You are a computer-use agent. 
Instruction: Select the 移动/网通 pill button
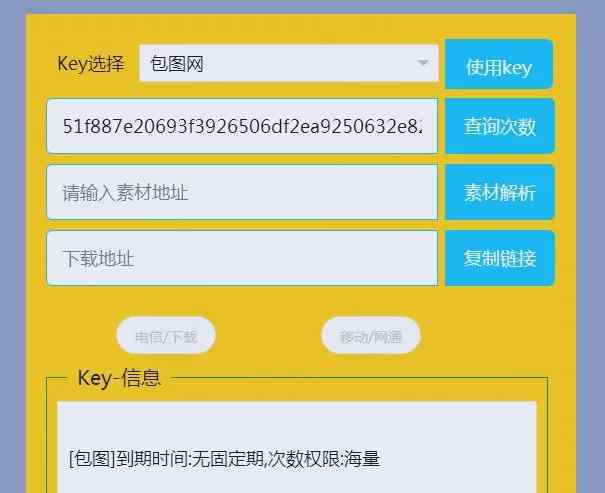click(371, 335)
